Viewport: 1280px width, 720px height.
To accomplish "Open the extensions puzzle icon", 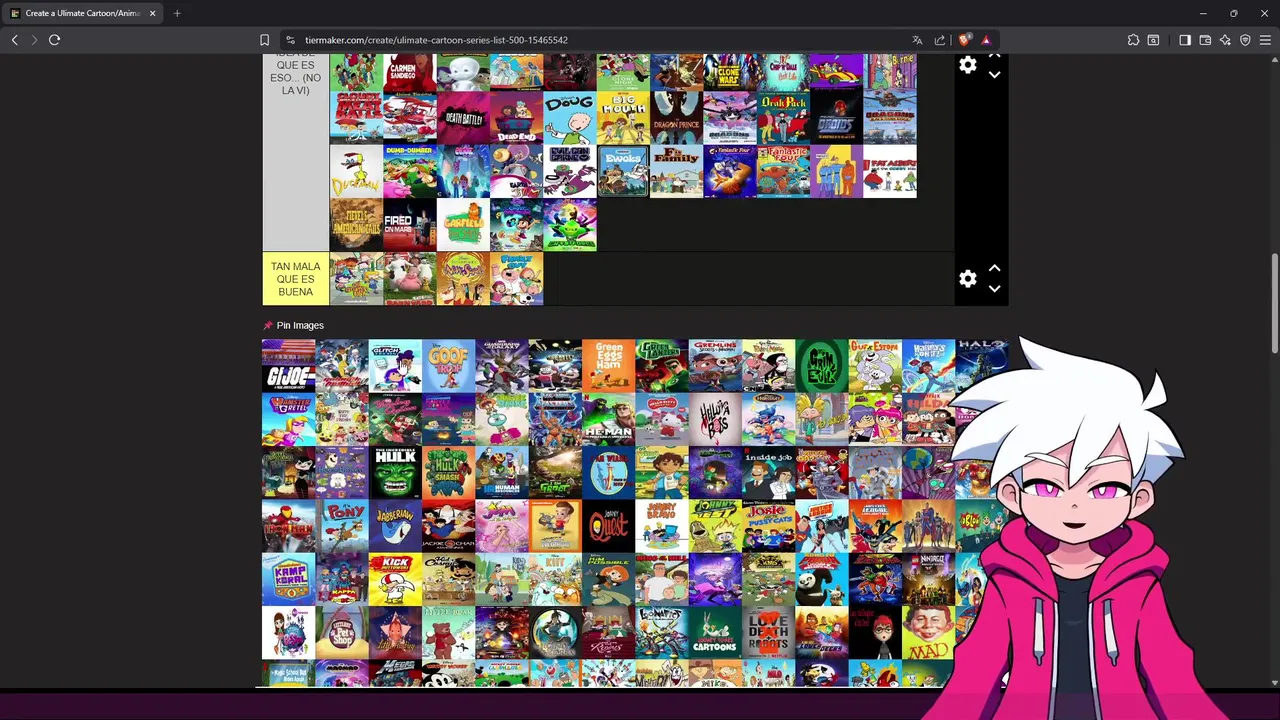I will point(1133,40).
